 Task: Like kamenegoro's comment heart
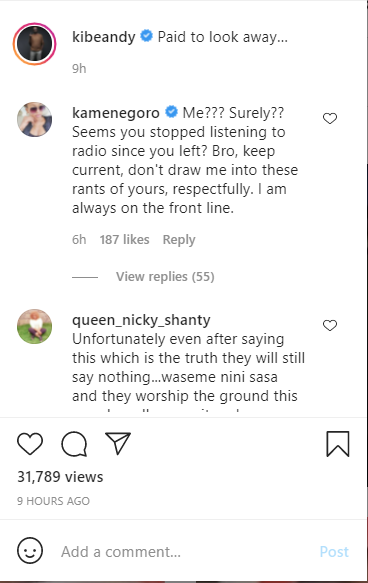pyautogui.click(x=330, y=119)
